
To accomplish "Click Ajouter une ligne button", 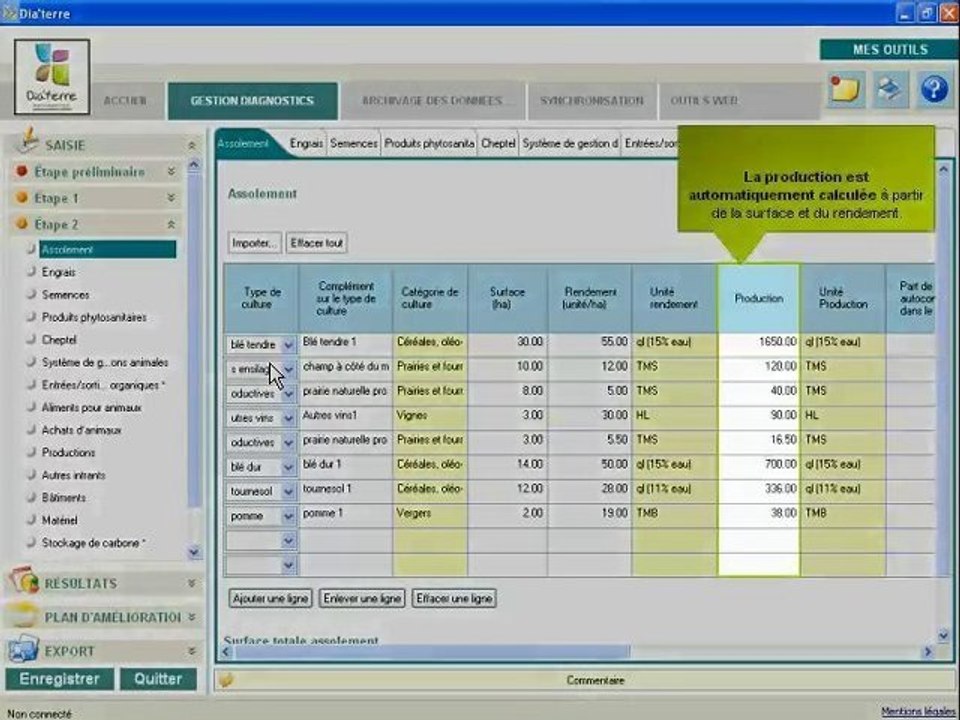I will click(x=271, y=598).
